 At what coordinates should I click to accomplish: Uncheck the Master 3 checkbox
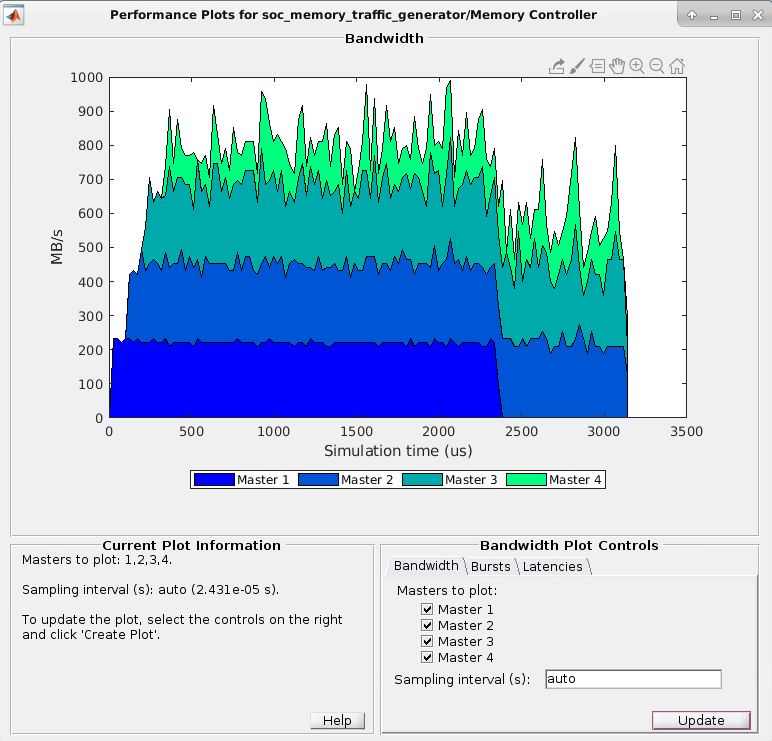click(427, 641)
